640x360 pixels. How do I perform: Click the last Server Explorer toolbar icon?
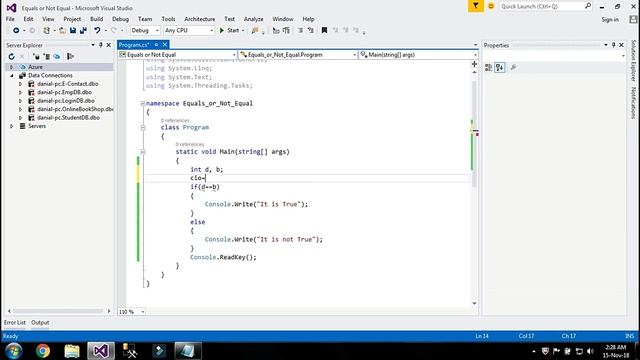pyautogui.click(x=70, y=57)
